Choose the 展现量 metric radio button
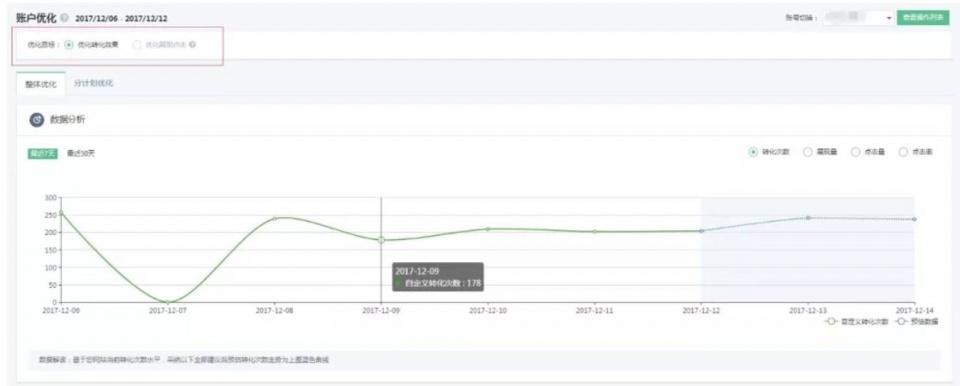This screenshot has height=386, width=960. [808, 152]
